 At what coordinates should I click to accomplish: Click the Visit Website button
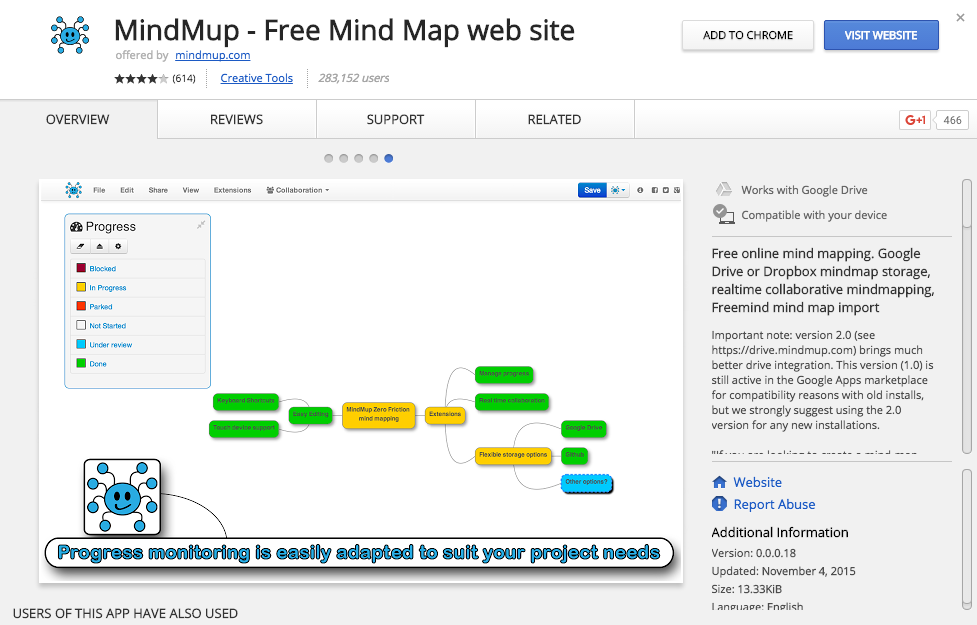pyautogui.click(x=881, y=36)
